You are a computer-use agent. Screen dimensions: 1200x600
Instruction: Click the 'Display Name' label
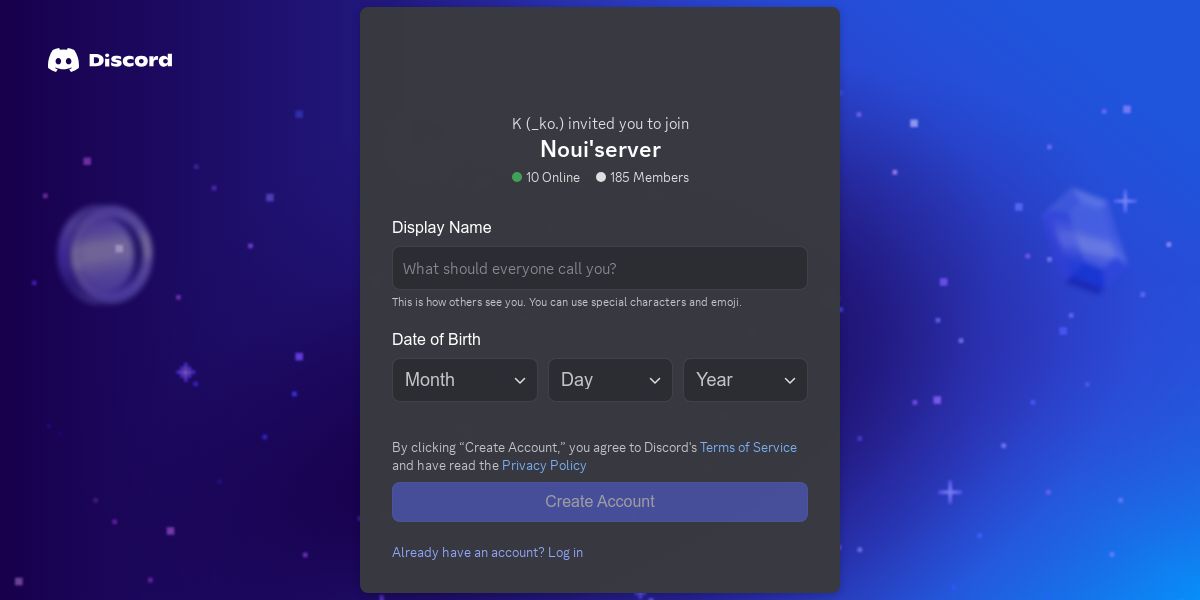441,227
